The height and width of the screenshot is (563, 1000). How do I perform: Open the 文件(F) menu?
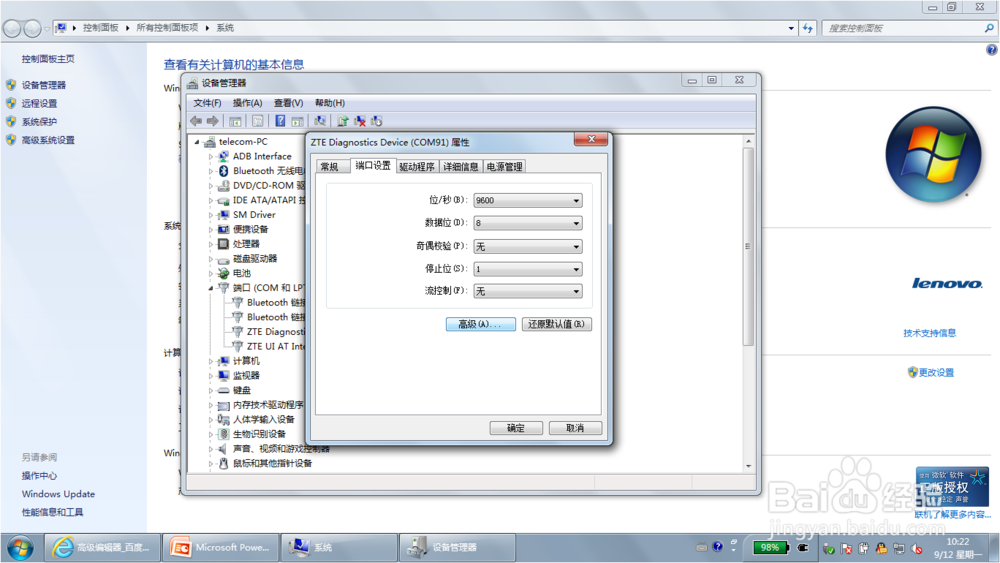tap(207, 103)
